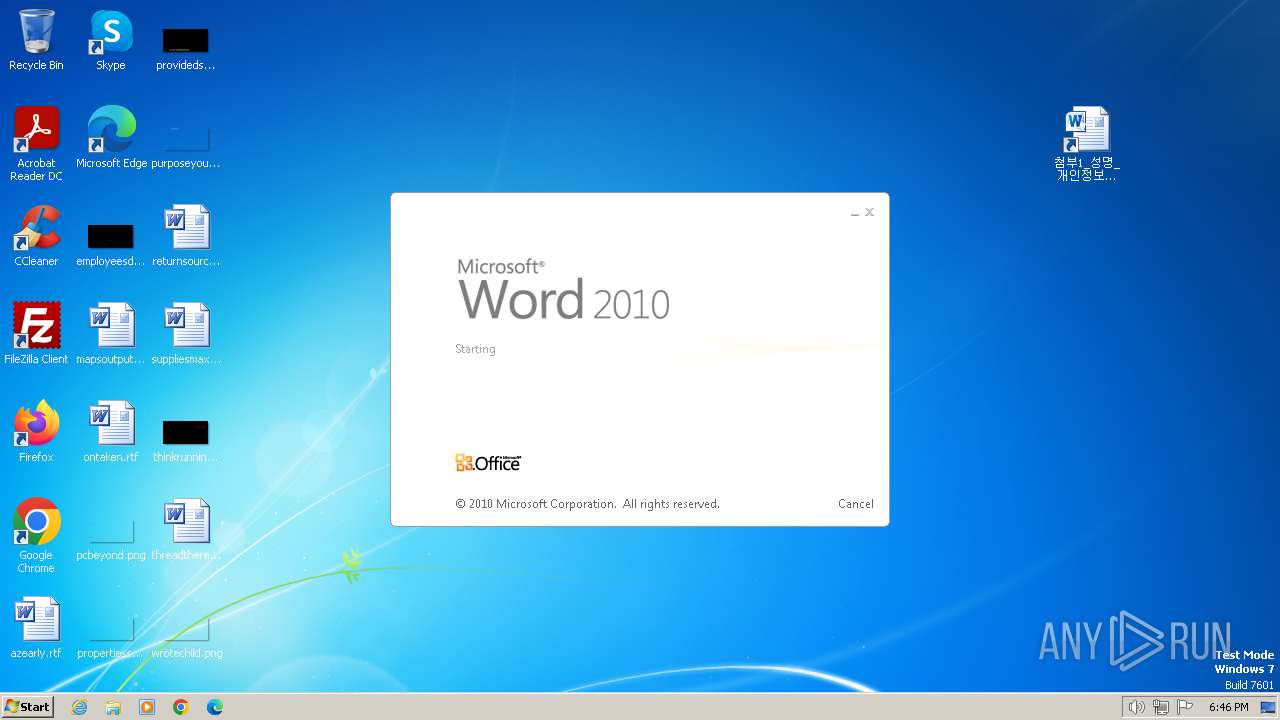This screenshot has width=1280, height=720.
Task: Select the 'returnsourc...' Word document
Action: (186, 236)
